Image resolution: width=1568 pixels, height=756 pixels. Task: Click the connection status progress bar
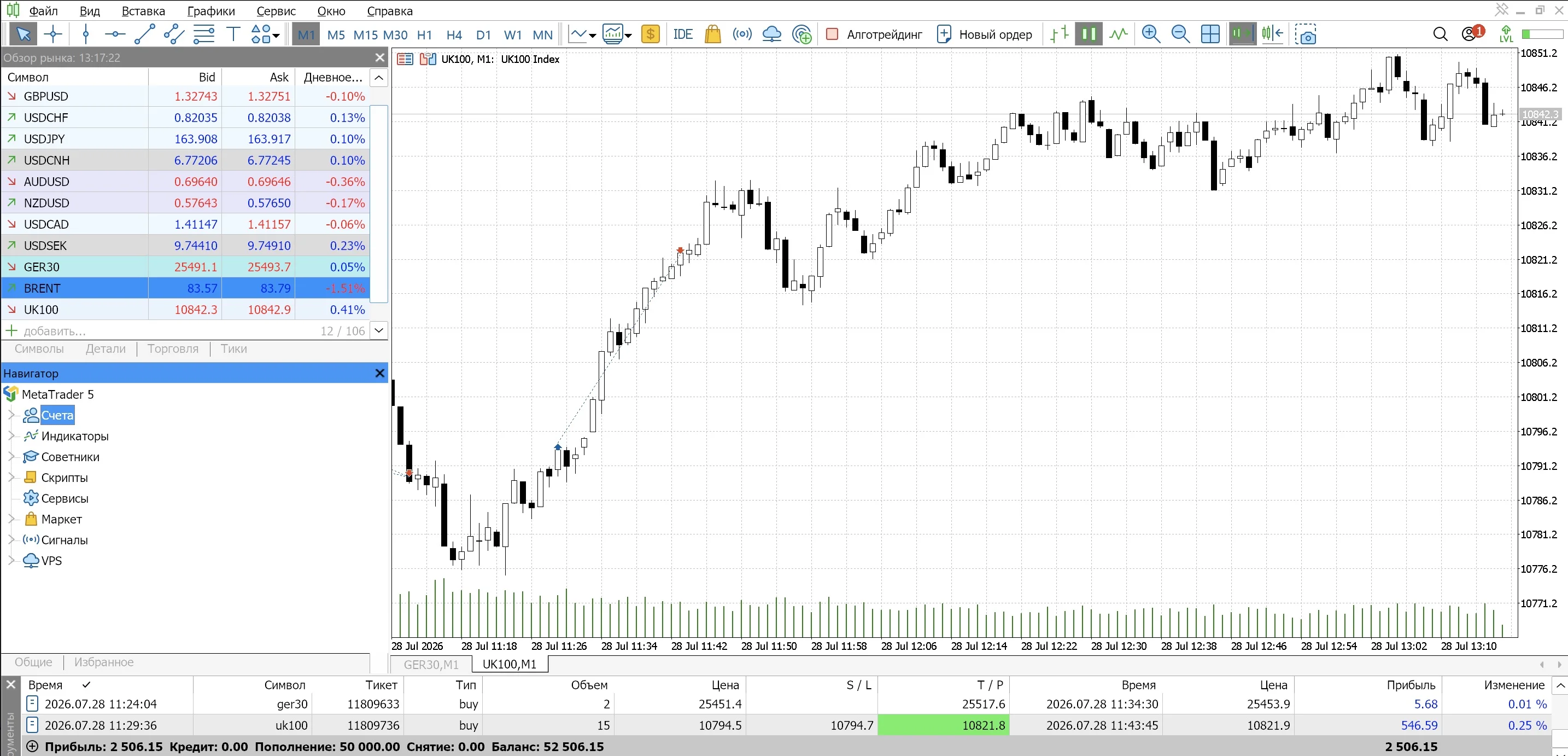coord(1542,34)
